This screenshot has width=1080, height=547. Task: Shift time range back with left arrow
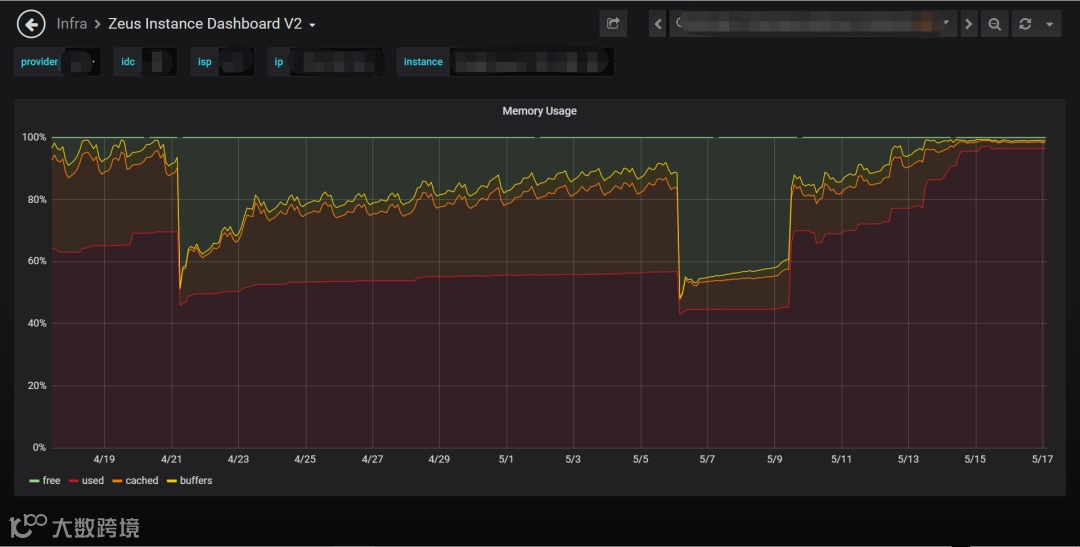(658, 24)
